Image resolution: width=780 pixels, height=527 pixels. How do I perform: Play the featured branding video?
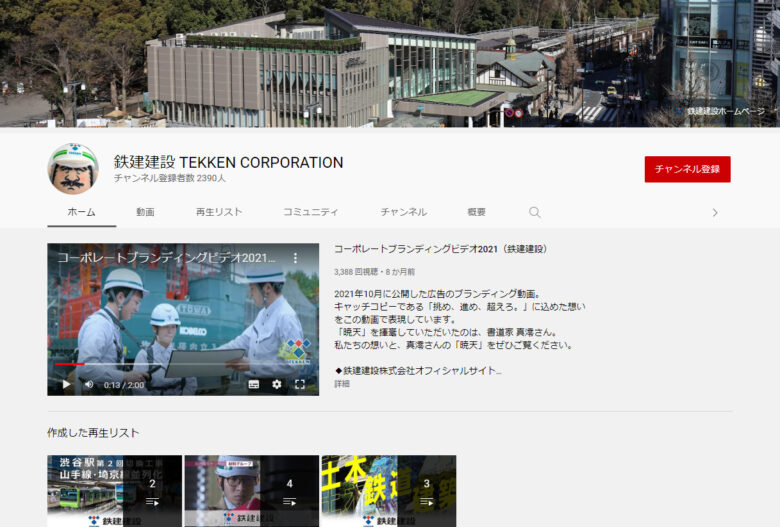[x=66, y=384]
